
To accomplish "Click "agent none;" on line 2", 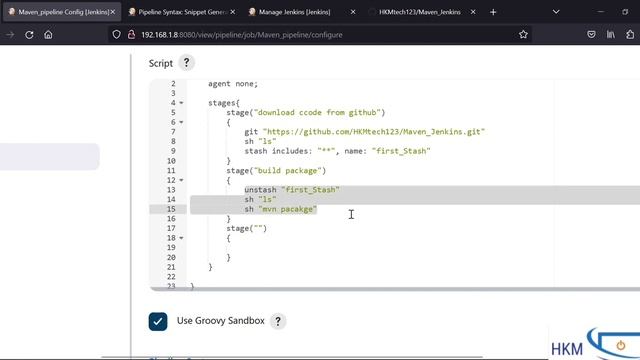I will tap(233, 84).
